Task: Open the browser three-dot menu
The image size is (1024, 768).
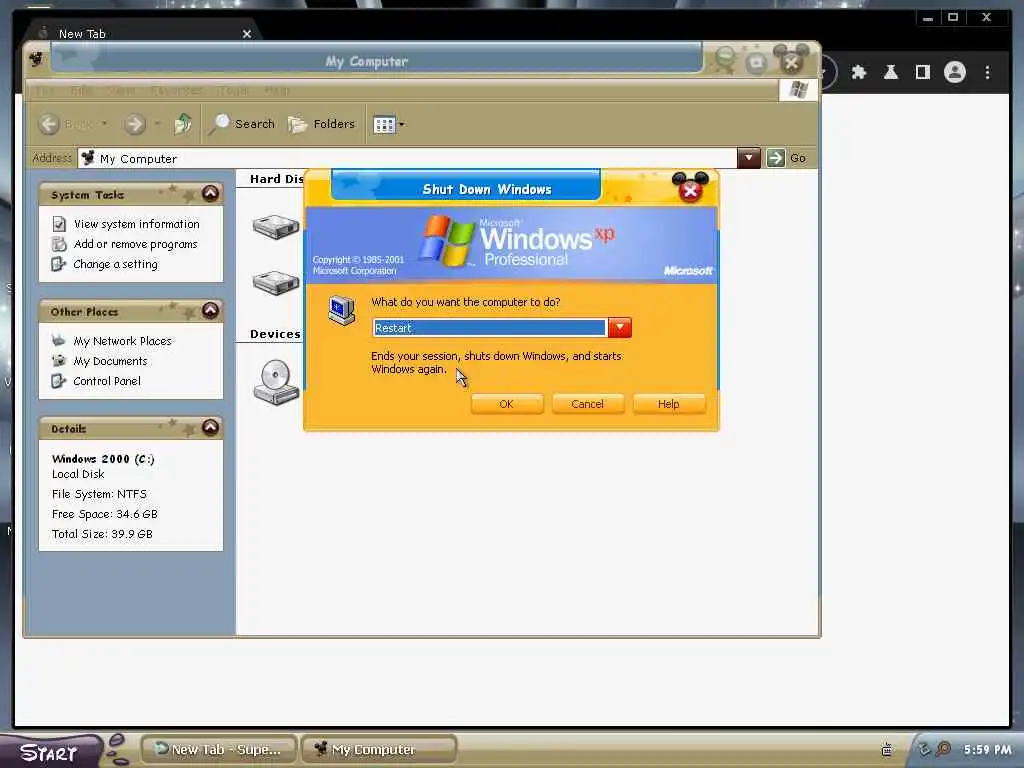Action: click(x=987, y=72)
